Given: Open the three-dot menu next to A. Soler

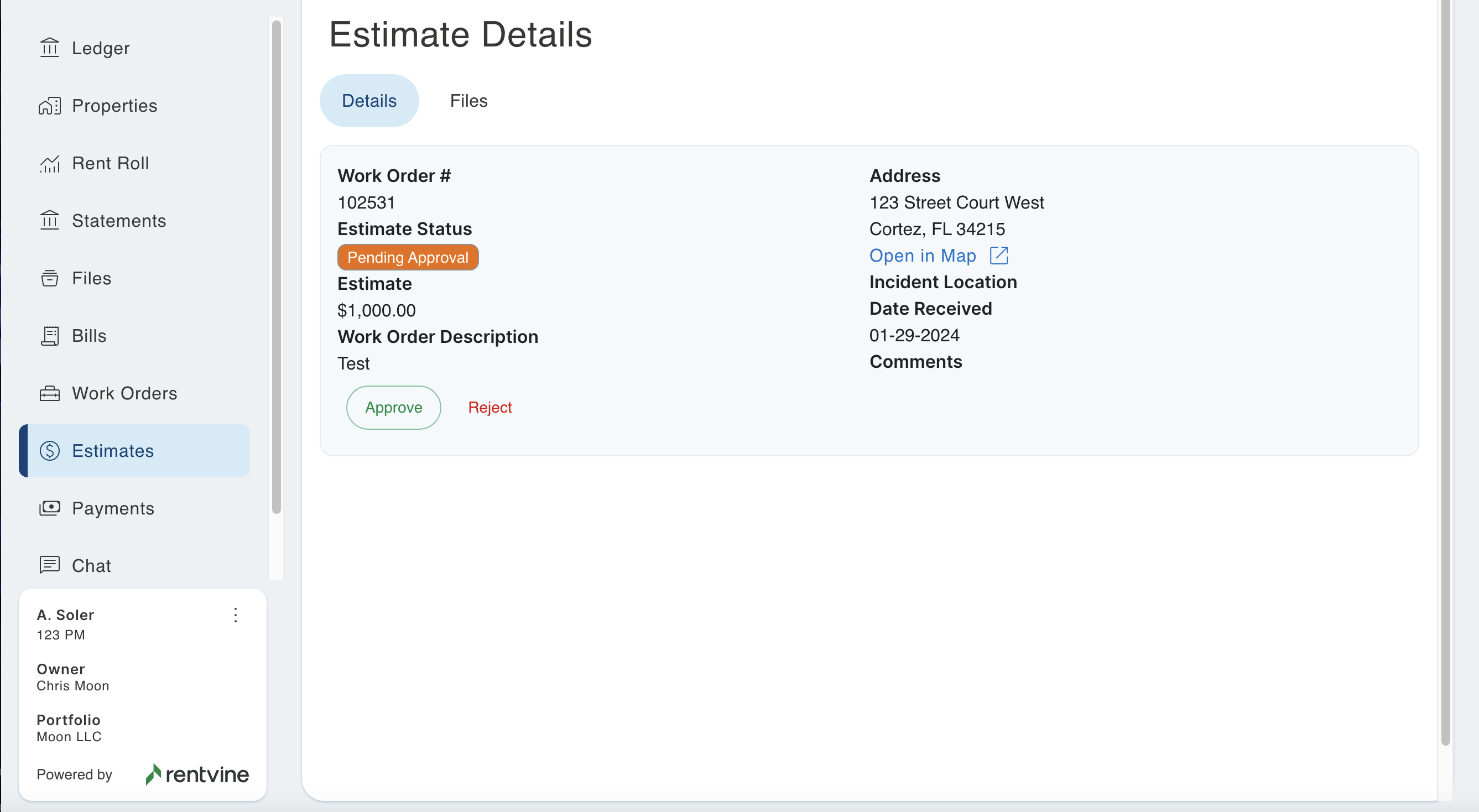Looking at the screenshot, I should pyautogui.click(x=236, y=615).
